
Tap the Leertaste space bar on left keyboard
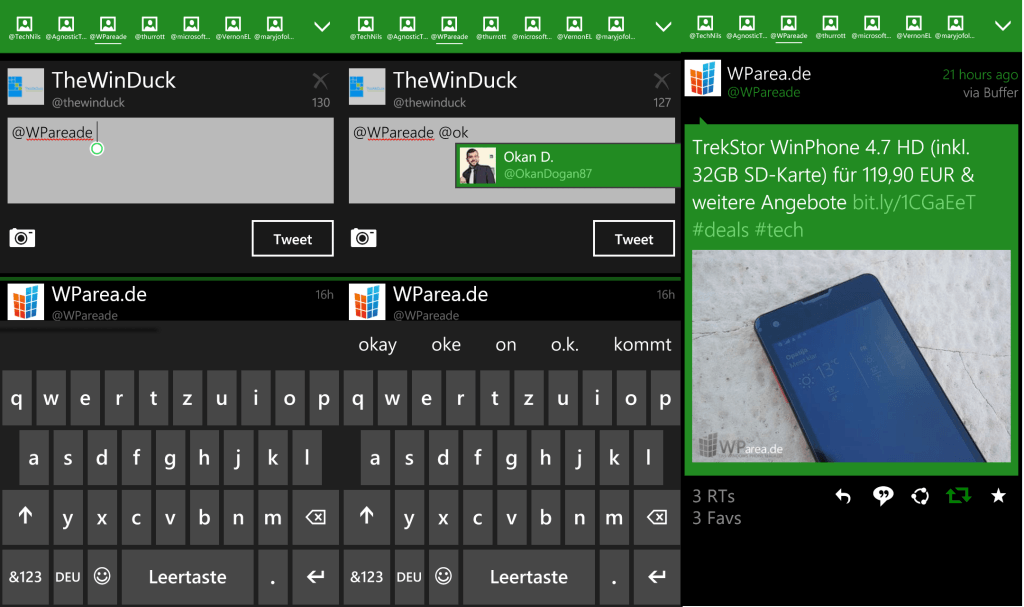[x=187, y=576]
